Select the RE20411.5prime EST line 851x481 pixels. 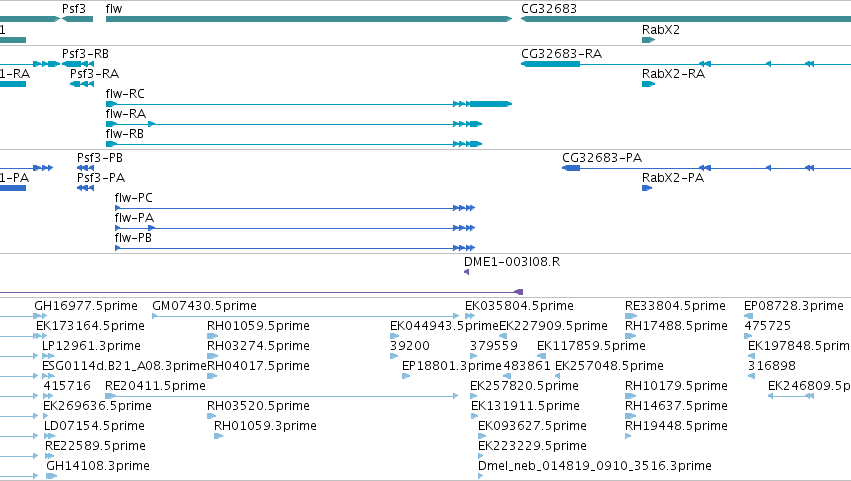(x=282, y=396)
